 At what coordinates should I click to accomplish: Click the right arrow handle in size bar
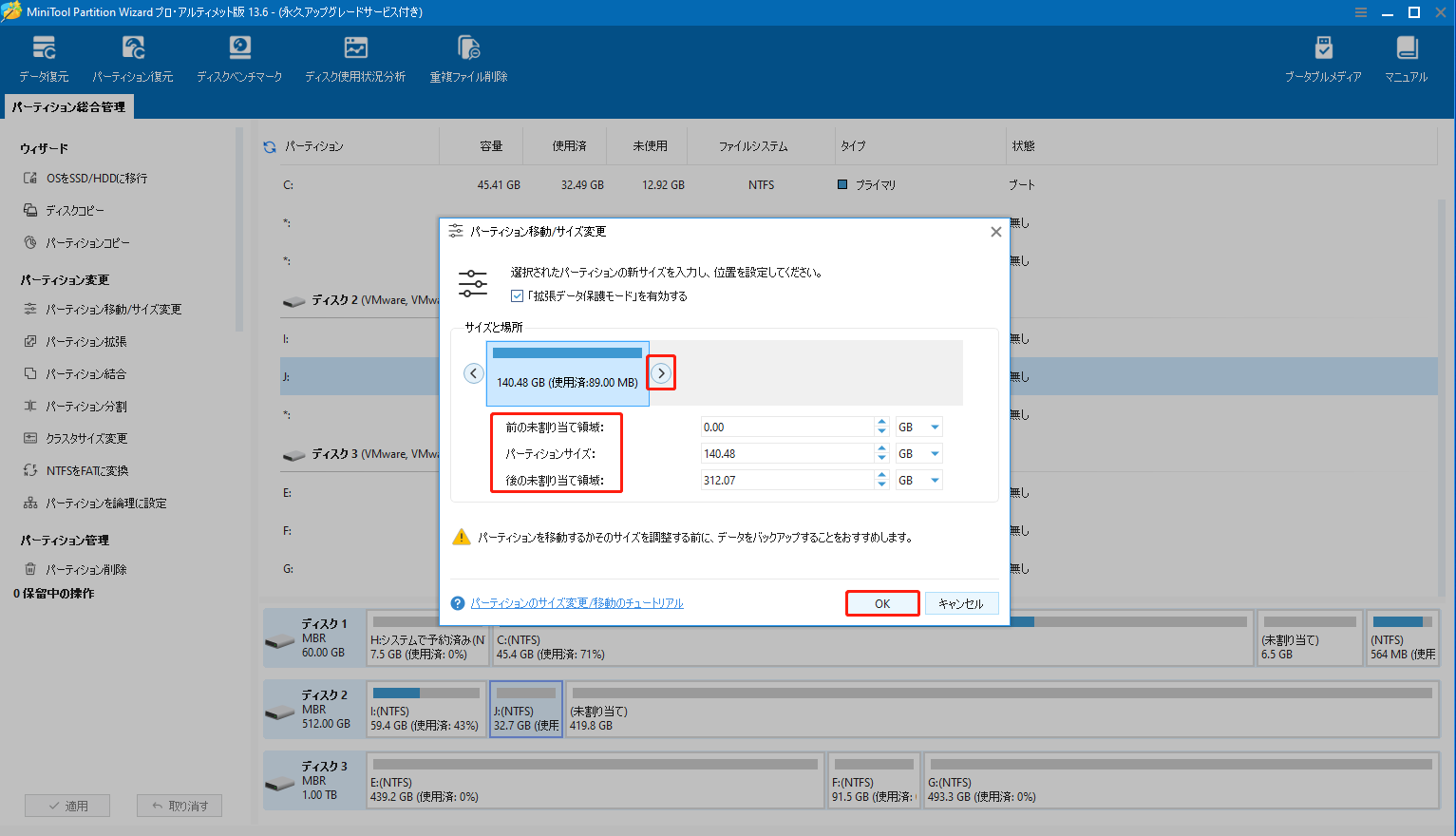click(x=661, y=373)
